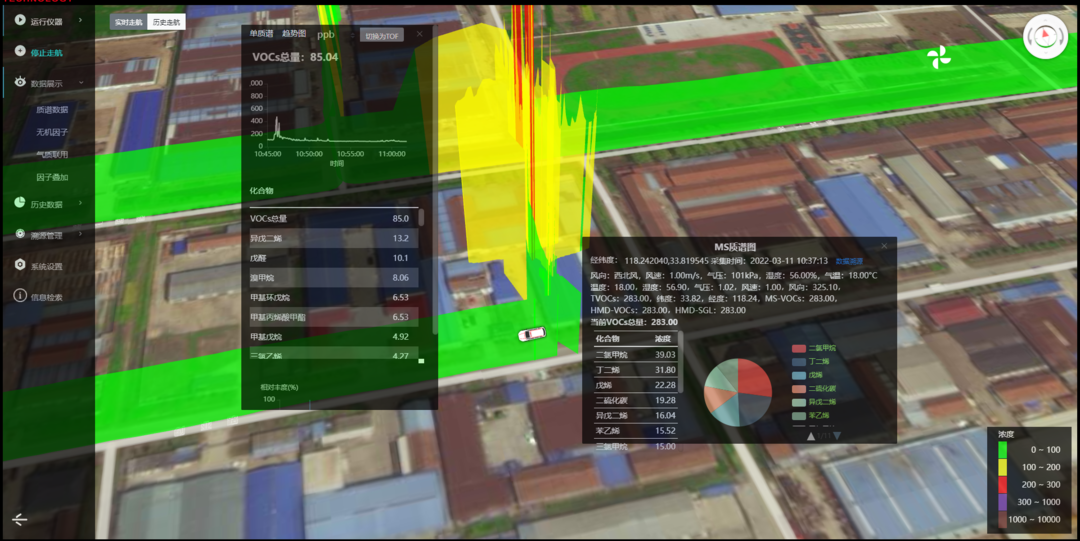The width and height of the screenshot is (1080, 541).
Task: Click the eye icon beside 数据展示
Action: pyautogui.click(x=20, y=83)
